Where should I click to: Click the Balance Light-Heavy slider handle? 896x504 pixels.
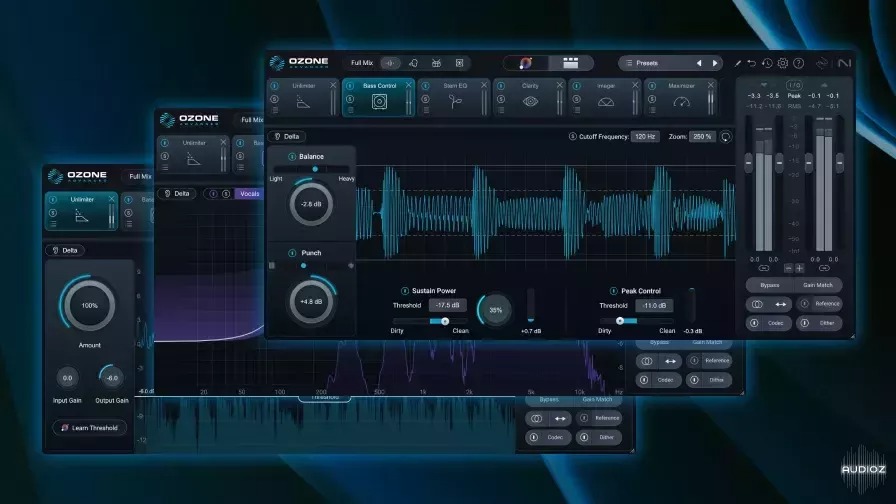click(x=315, y=169)
